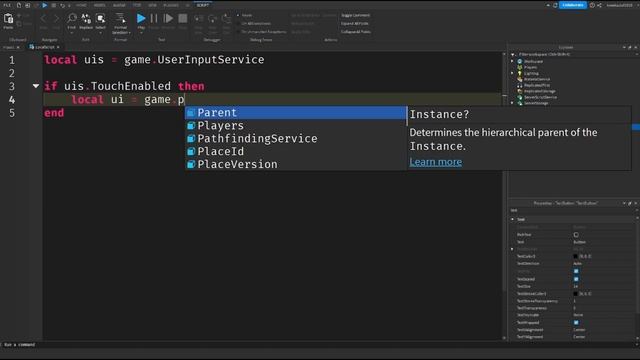Open the Play dropdown arrow

click(141, 32)
